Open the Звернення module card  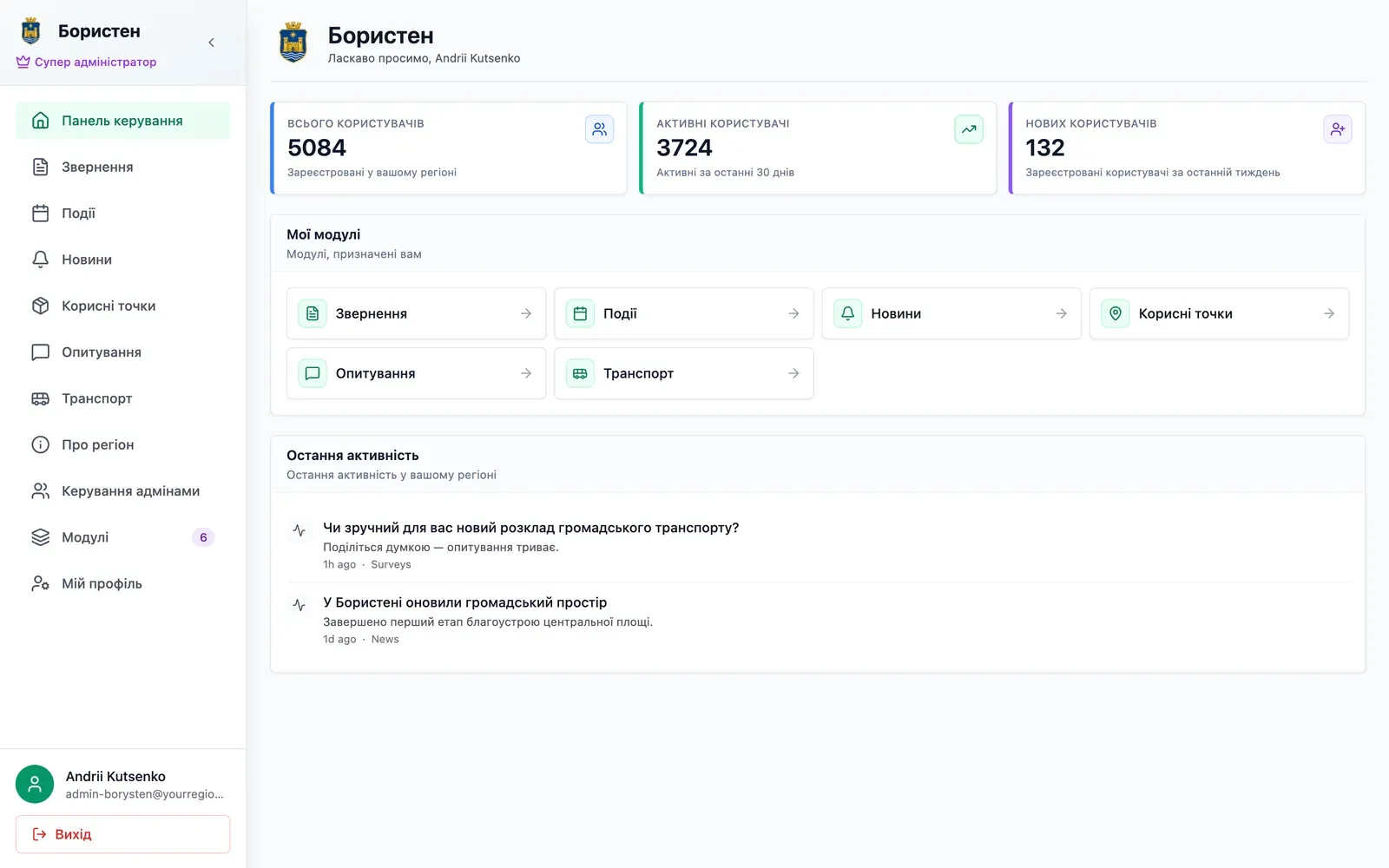[x=416, y=313]
